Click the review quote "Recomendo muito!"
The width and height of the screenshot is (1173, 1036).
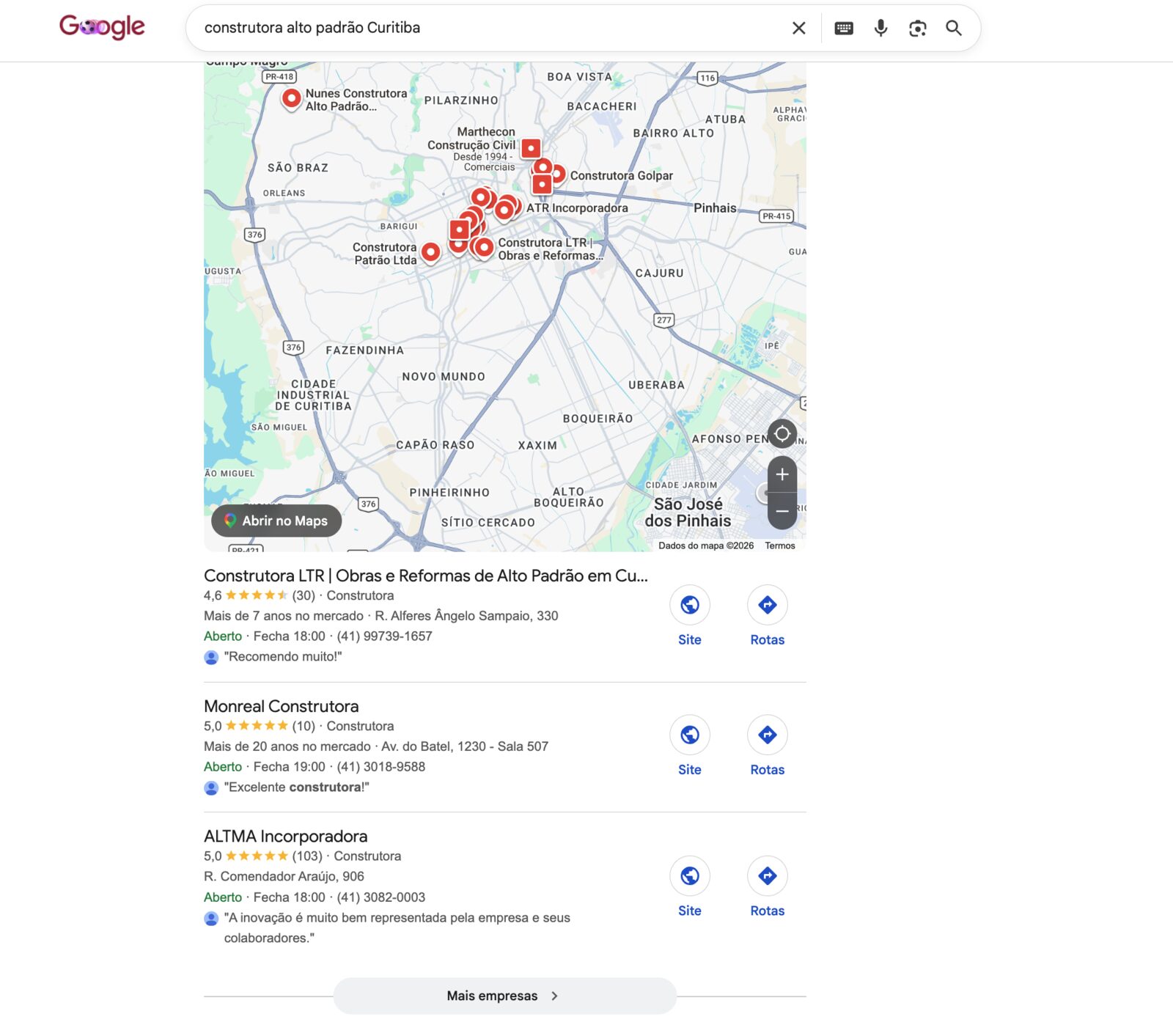[283, 657]
